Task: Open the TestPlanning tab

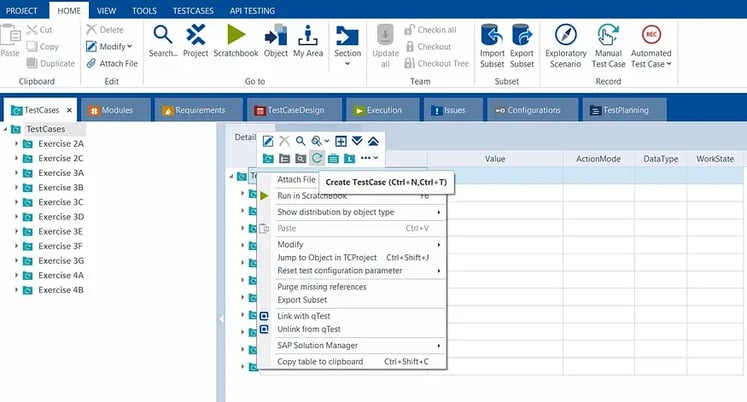Action: click(624, 110)
